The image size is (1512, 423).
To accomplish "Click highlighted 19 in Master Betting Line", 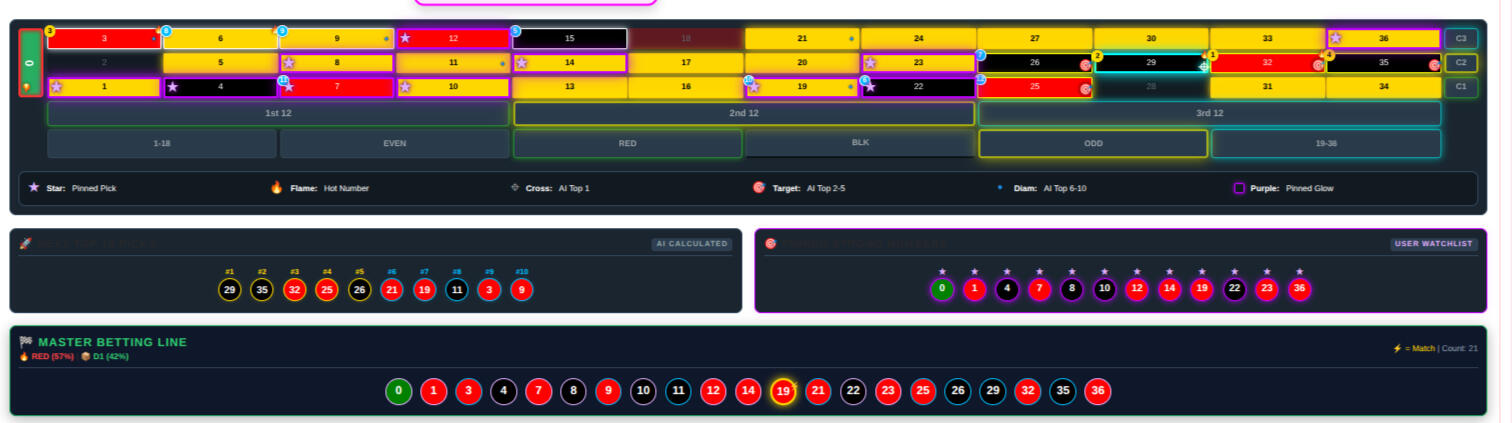I will pos(783,391).
